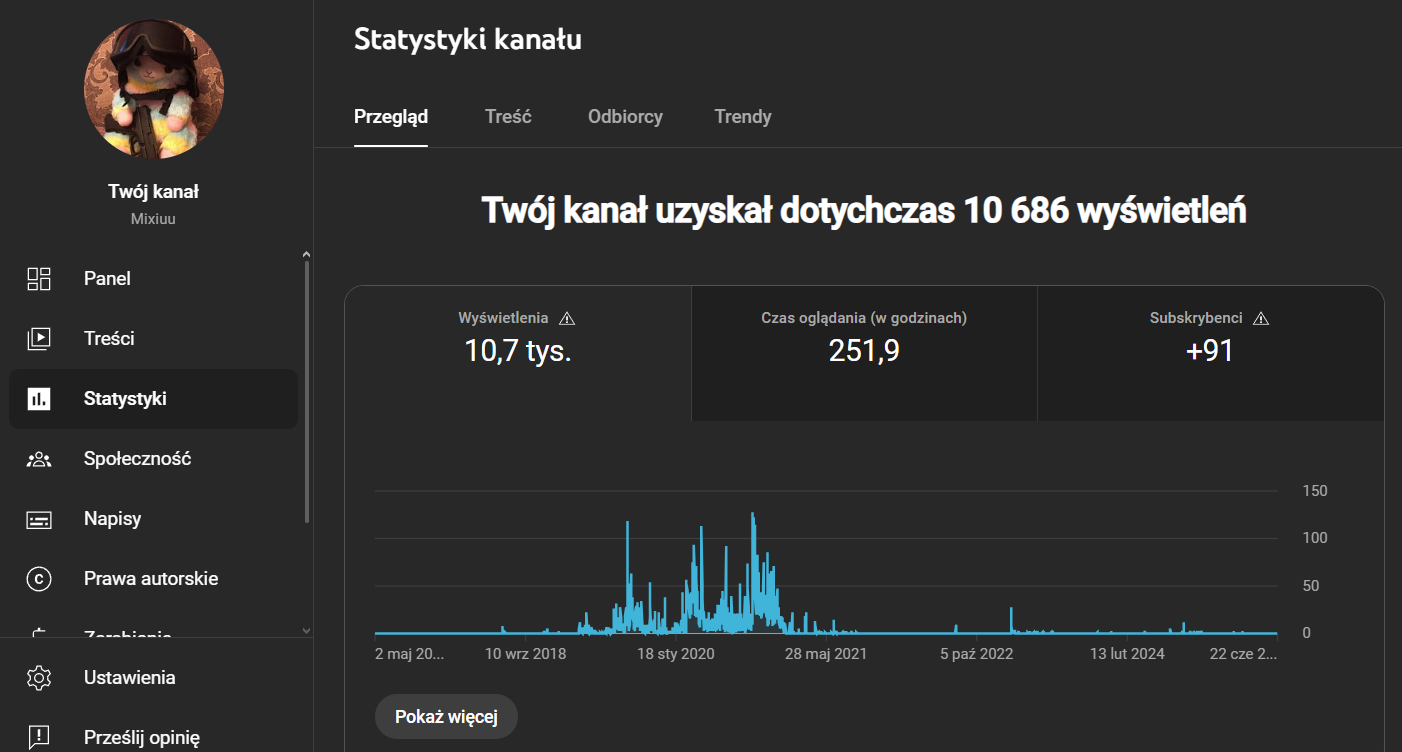Click the warning triangle next to Subskrybenci
Viewport: 1402px width, 752px height.
(1260, 318)
